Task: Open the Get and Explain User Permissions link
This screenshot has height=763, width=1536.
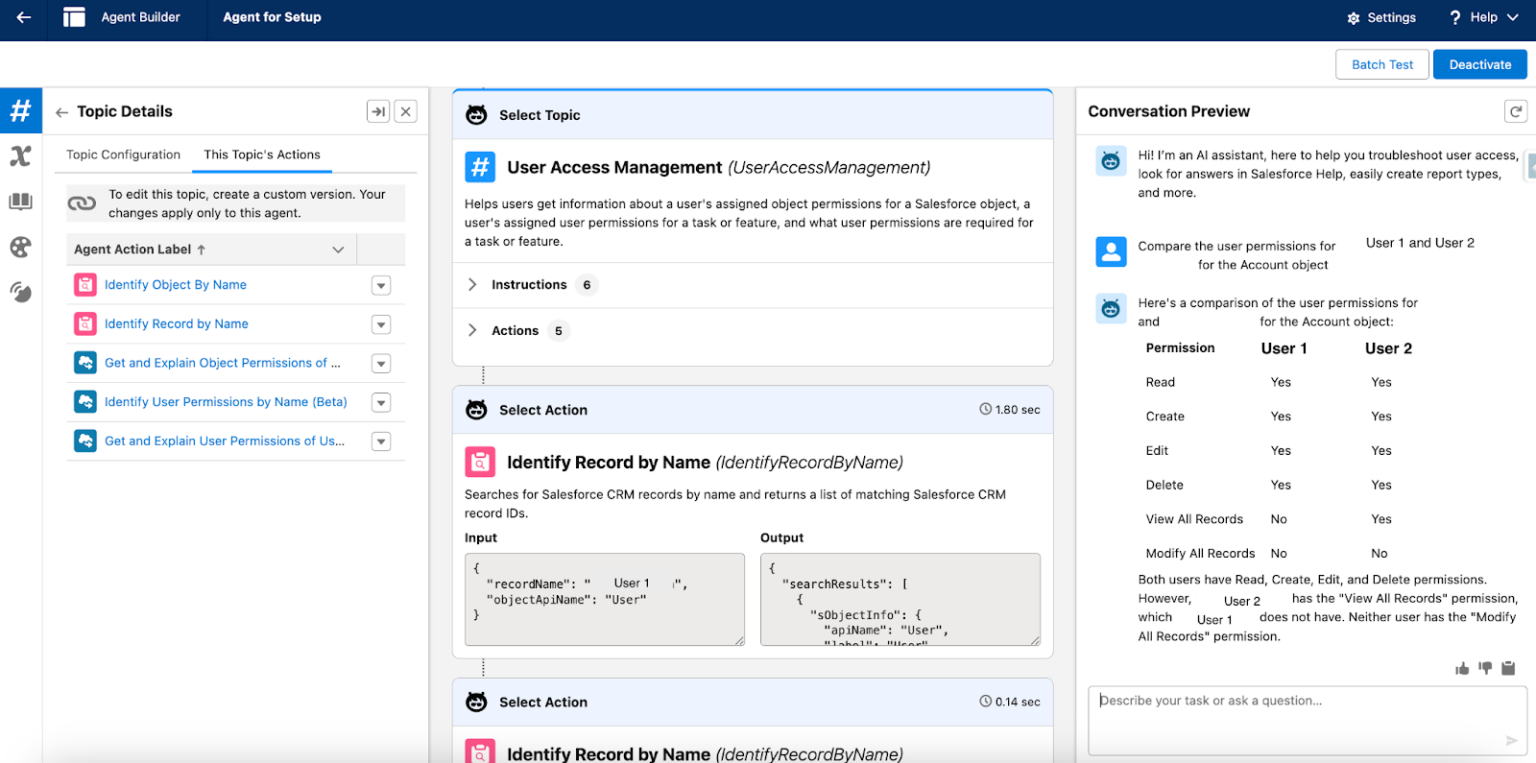Action: point(225,441)
